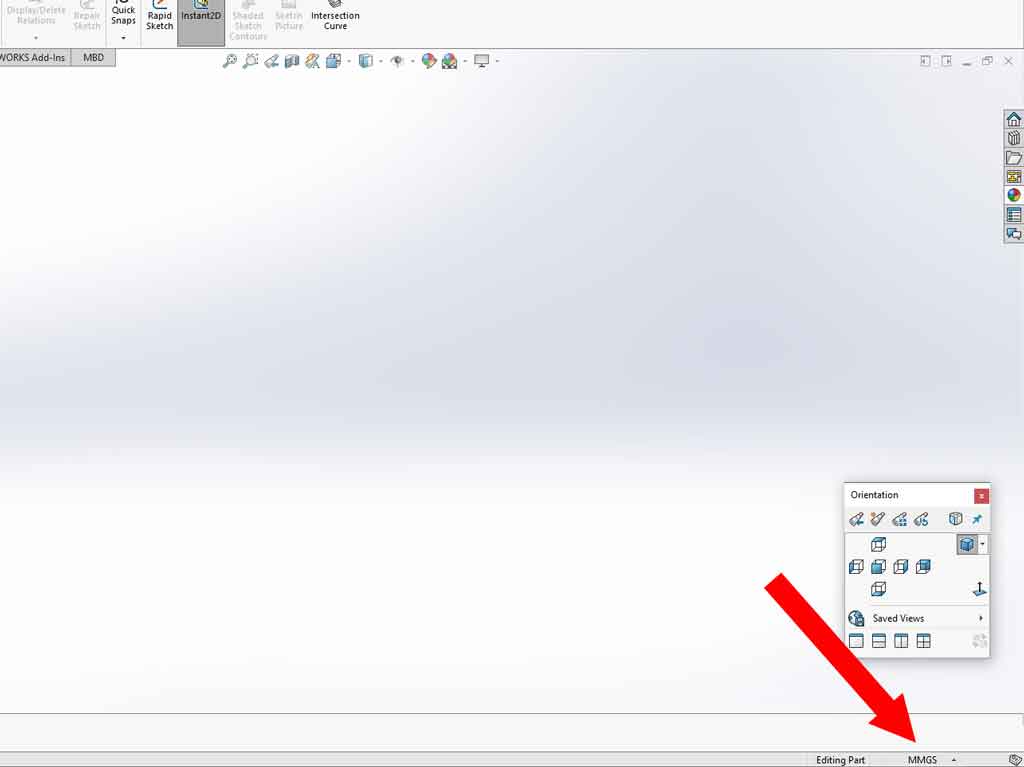Toggle Shaded Sketch Contours
The width and height of the screenshot is (1024, 767).
pos(248,21)
